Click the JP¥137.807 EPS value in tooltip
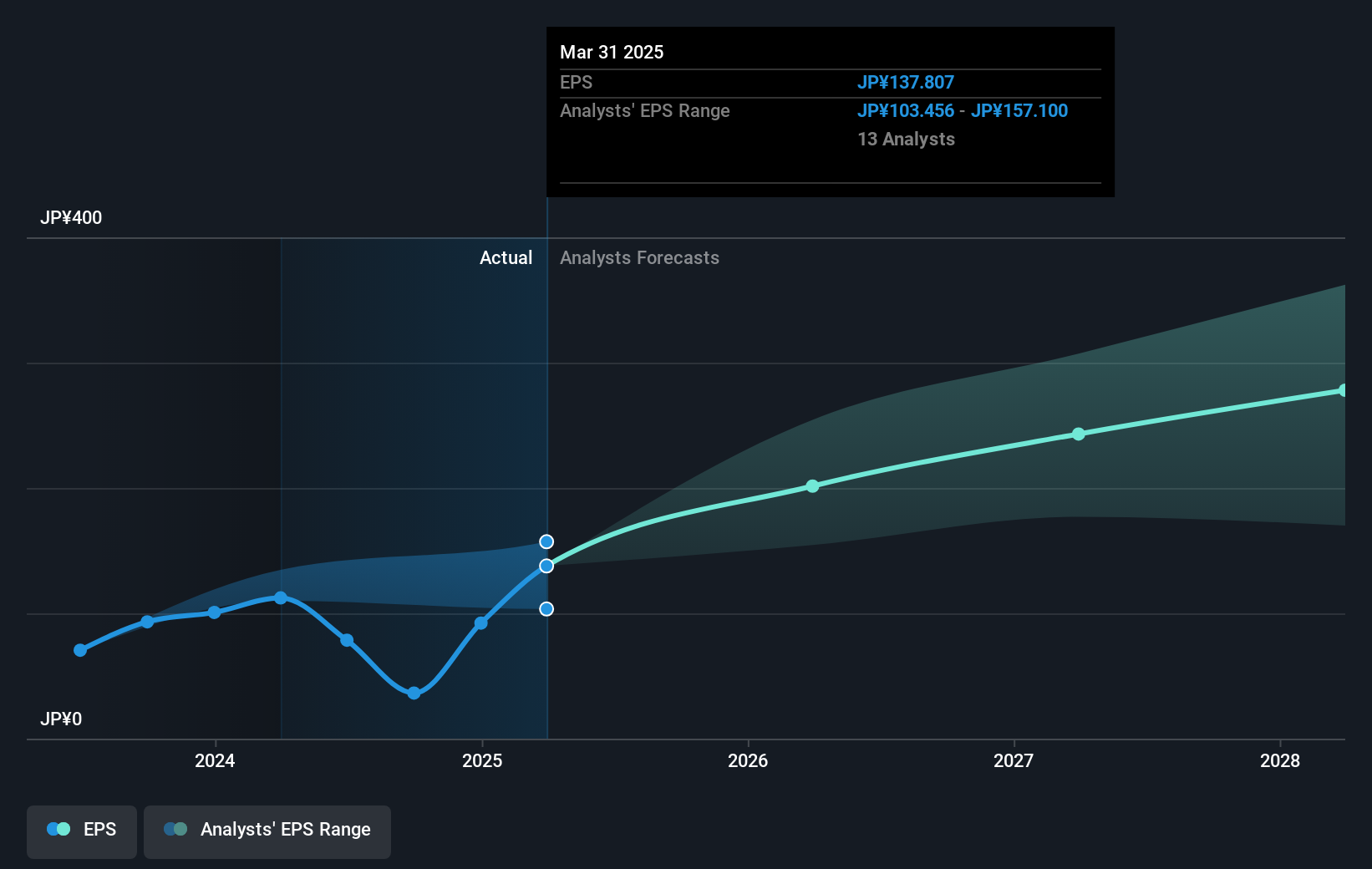1372x869 pixels. pyautogui.click(x=906, y=82)
